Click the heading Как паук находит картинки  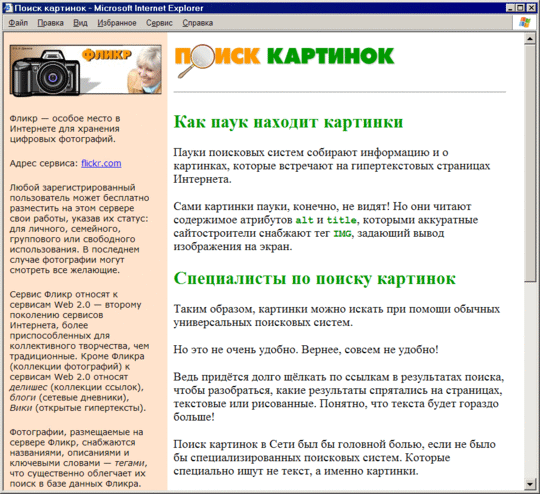(x=288, y=122)
